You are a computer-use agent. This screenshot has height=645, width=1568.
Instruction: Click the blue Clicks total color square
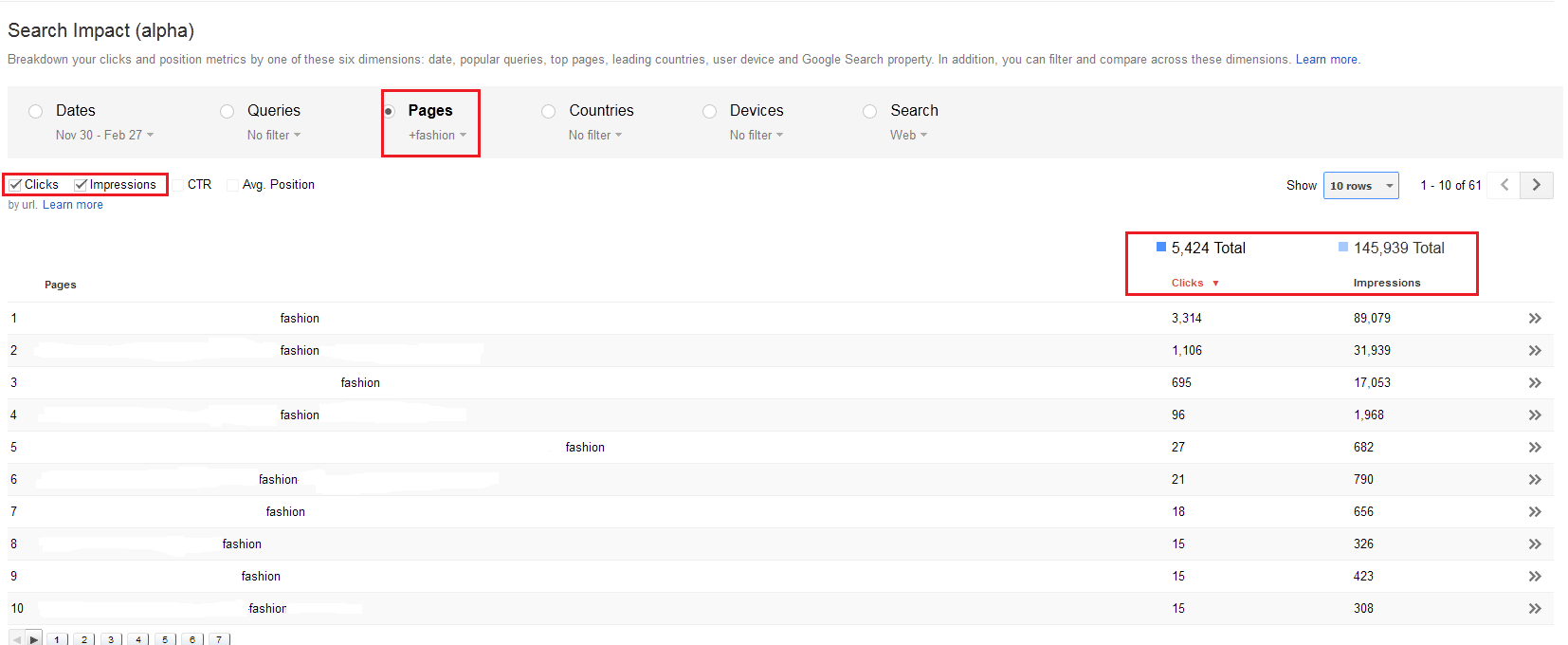(1160, 248)
